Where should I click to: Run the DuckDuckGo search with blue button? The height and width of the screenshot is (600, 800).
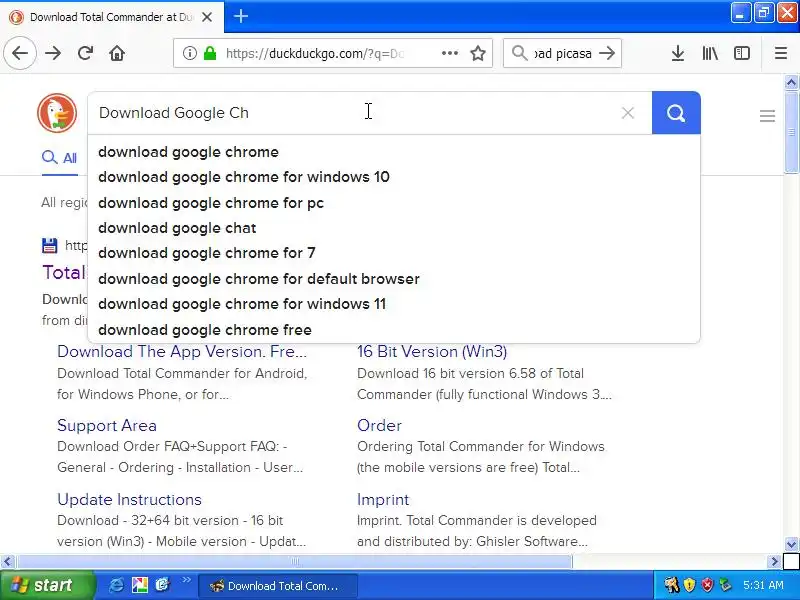[676, 113]
